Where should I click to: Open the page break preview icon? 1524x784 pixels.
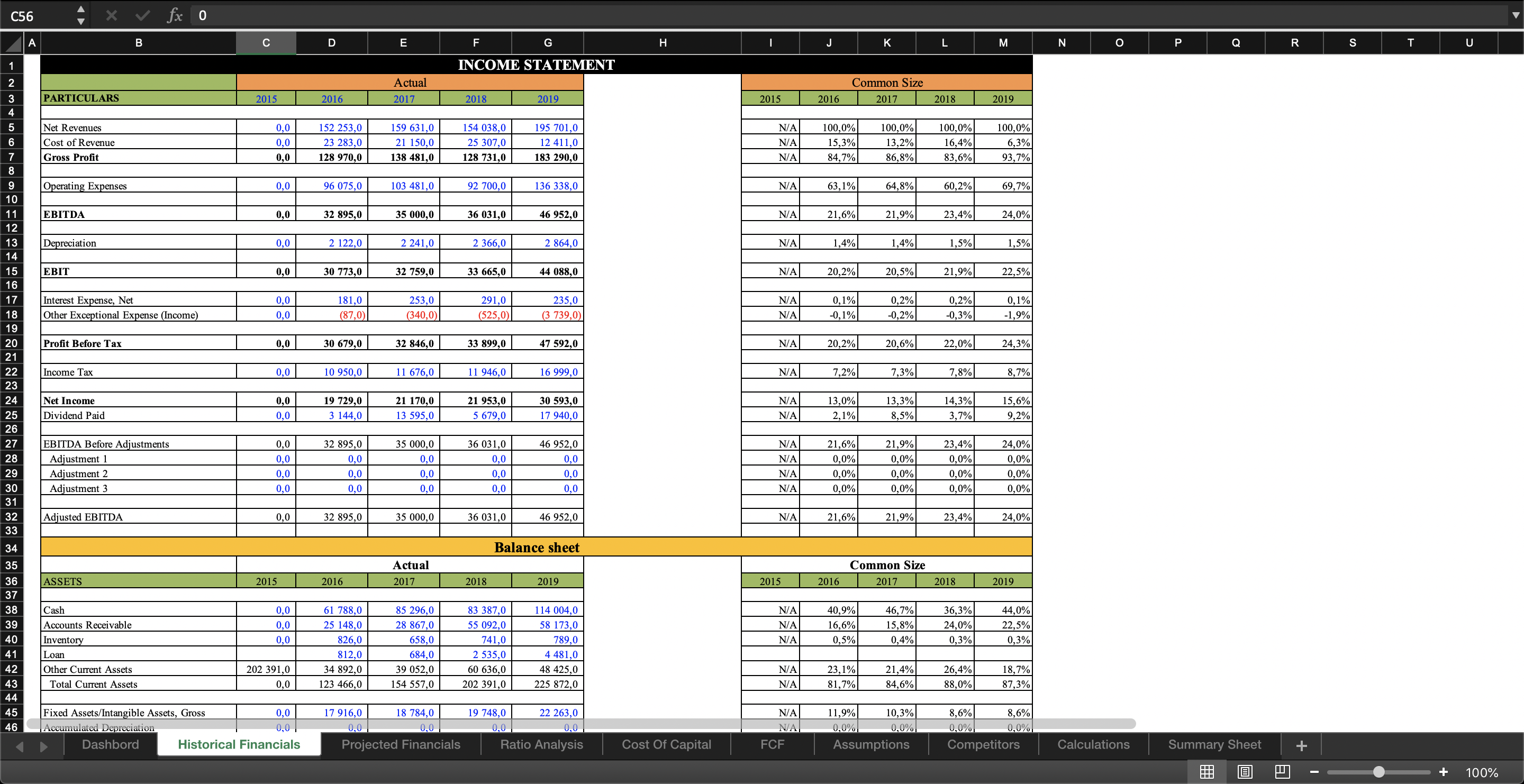point(1282,772)
